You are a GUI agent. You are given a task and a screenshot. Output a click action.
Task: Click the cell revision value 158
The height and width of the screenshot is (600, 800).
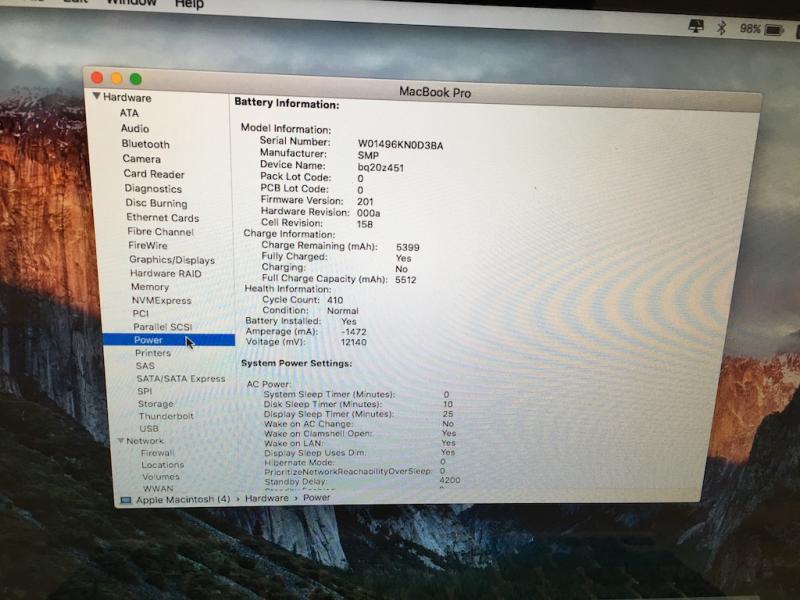pos(365,224)
